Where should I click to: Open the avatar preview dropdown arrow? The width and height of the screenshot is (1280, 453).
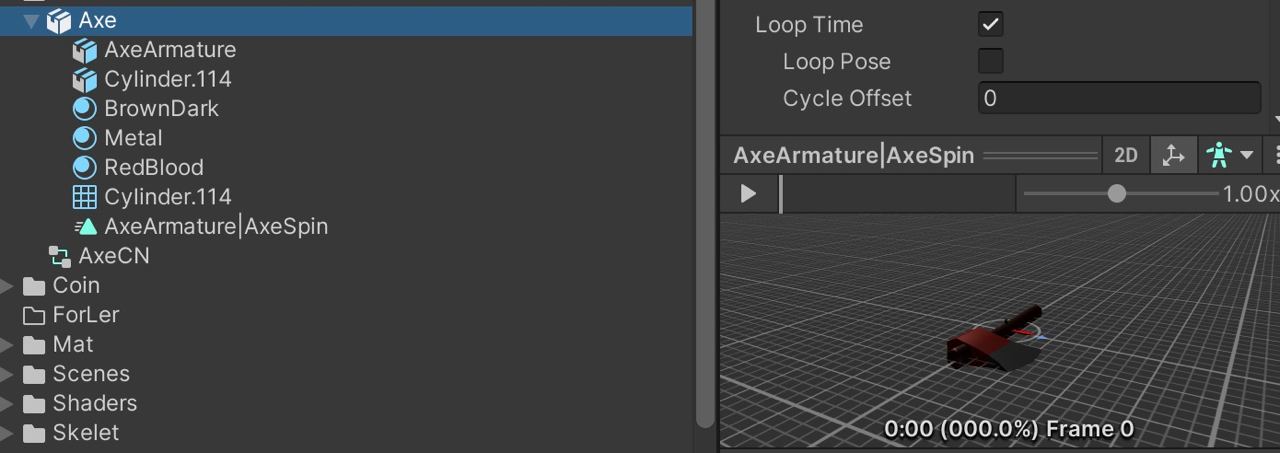[x=1247, y=155]
